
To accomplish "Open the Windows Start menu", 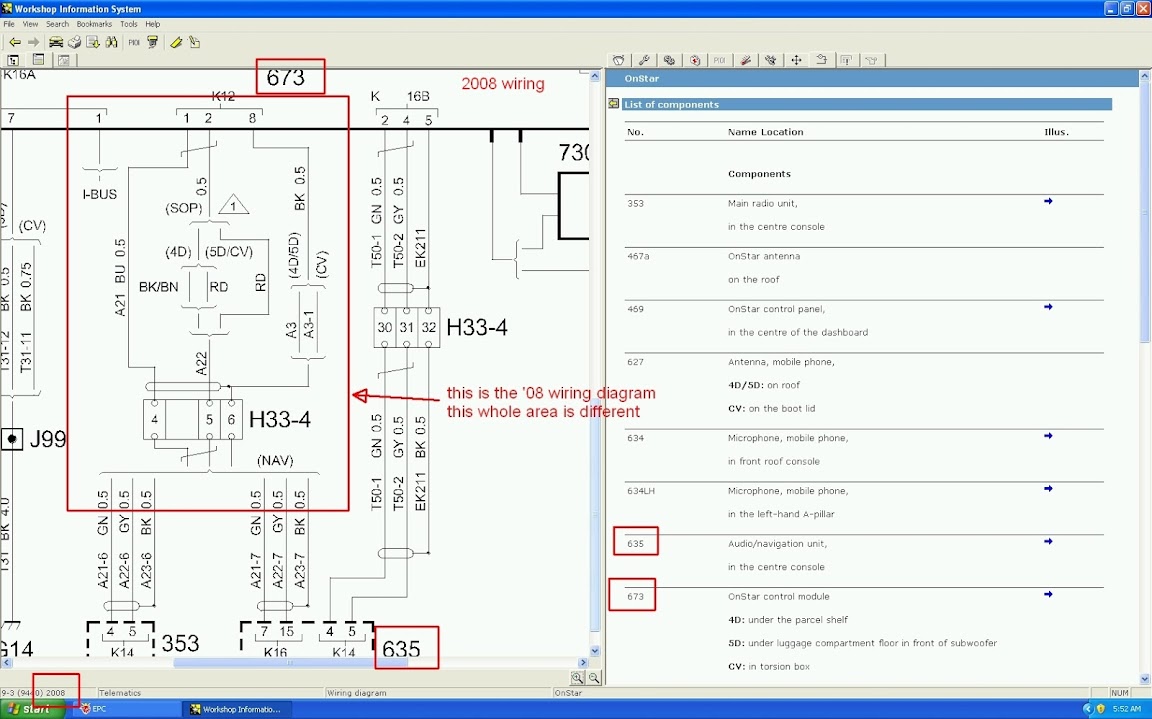I will point(33,709).
